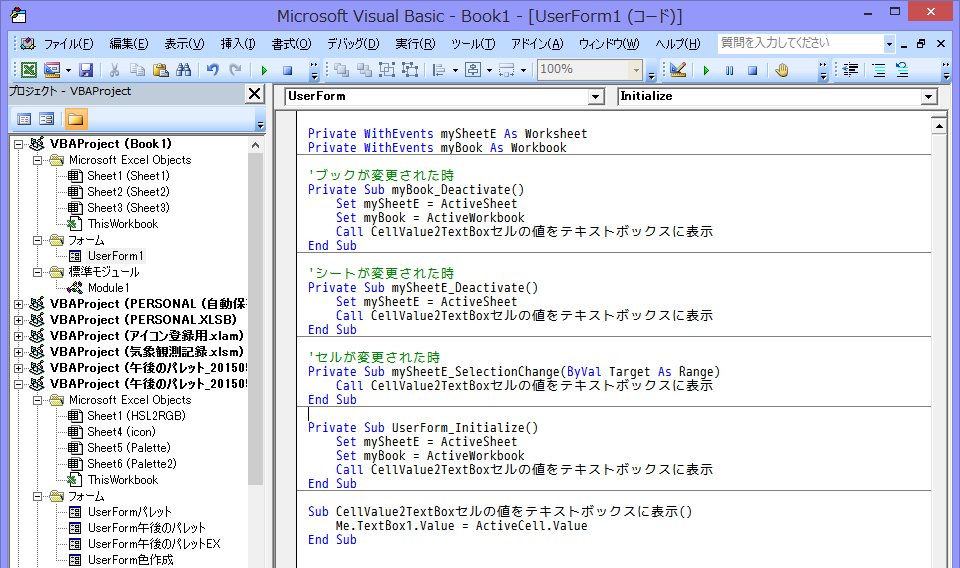Comment Block icon in Edit toolbar

pyautogui.click(x=879, y=70)
